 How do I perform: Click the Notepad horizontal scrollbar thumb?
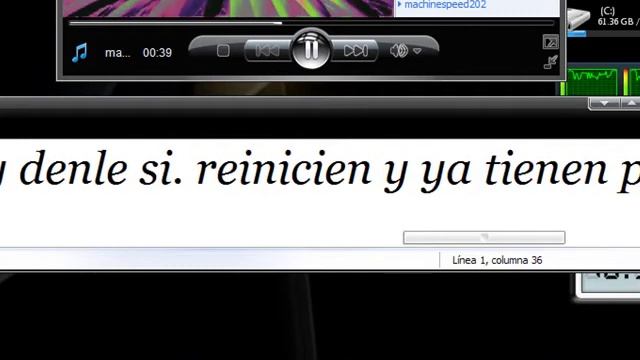coord(484,237)
